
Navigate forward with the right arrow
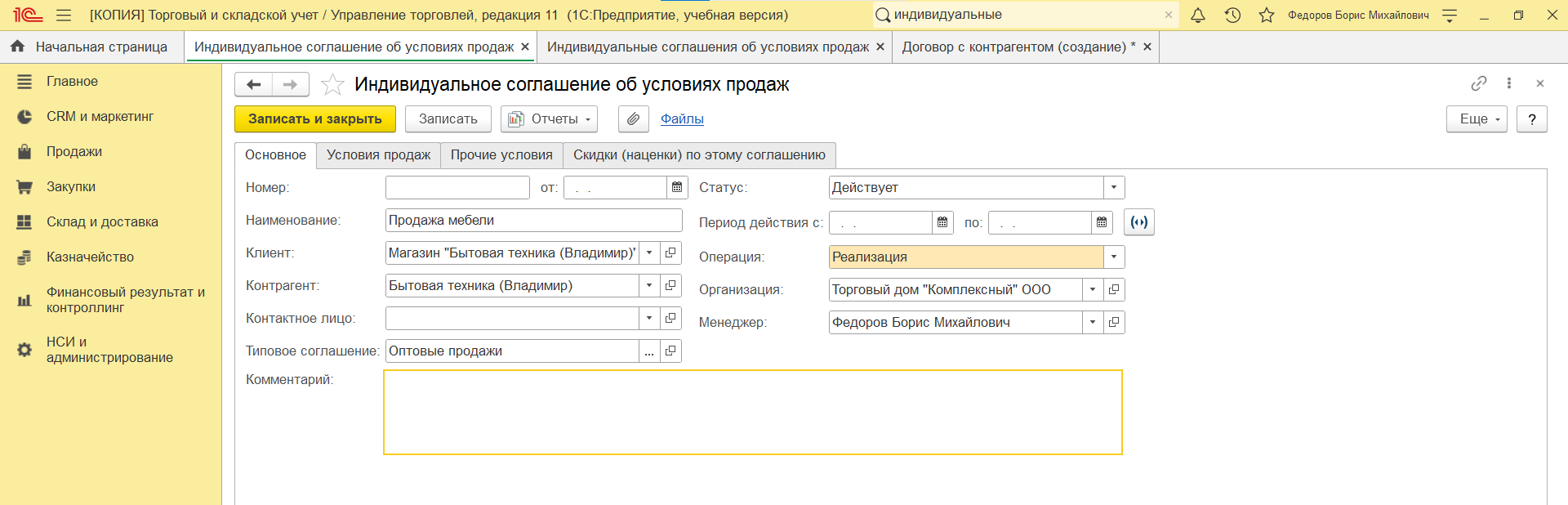click(x=291, y=84)
